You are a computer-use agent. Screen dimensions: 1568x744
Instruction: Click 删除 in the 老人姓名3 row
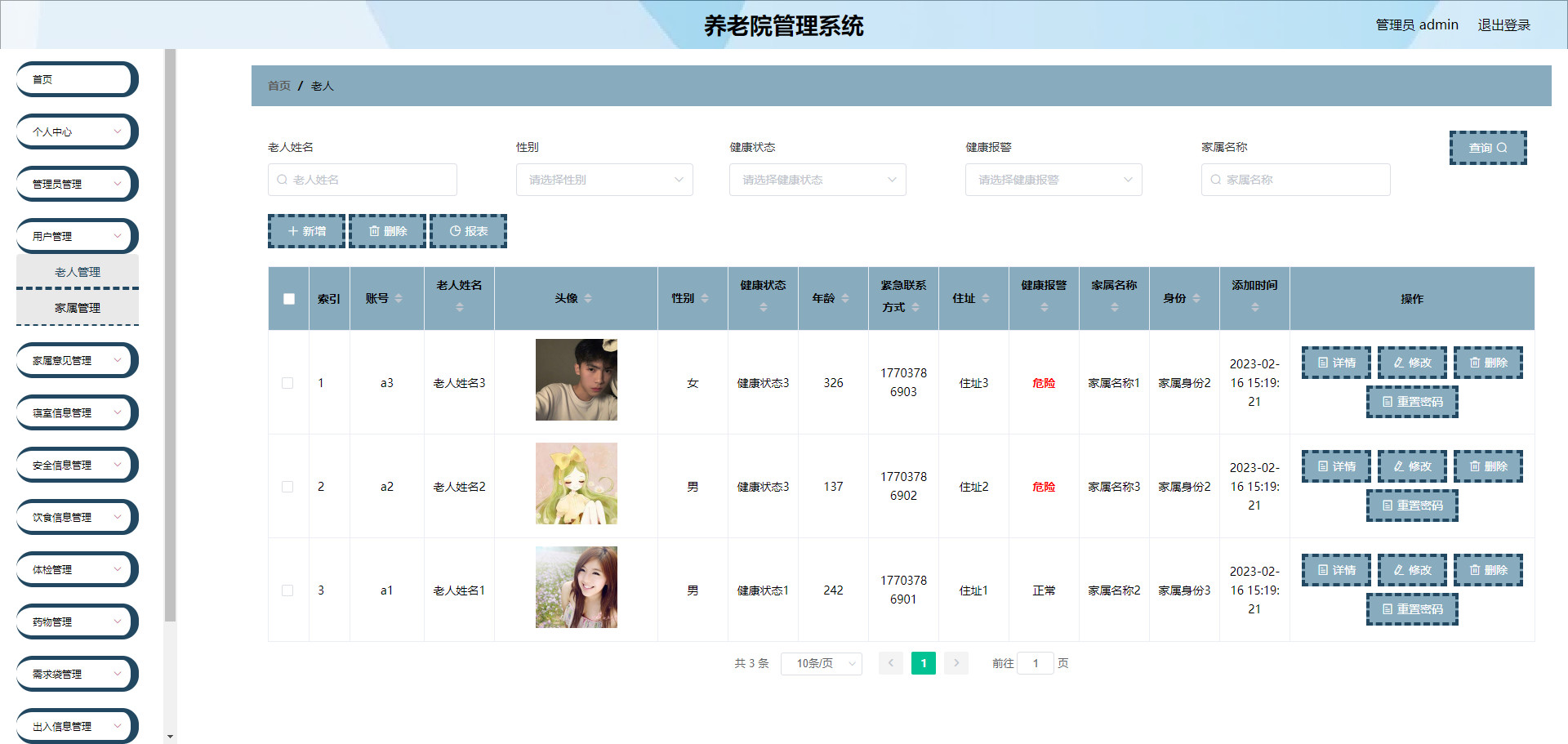point(1488,363)
